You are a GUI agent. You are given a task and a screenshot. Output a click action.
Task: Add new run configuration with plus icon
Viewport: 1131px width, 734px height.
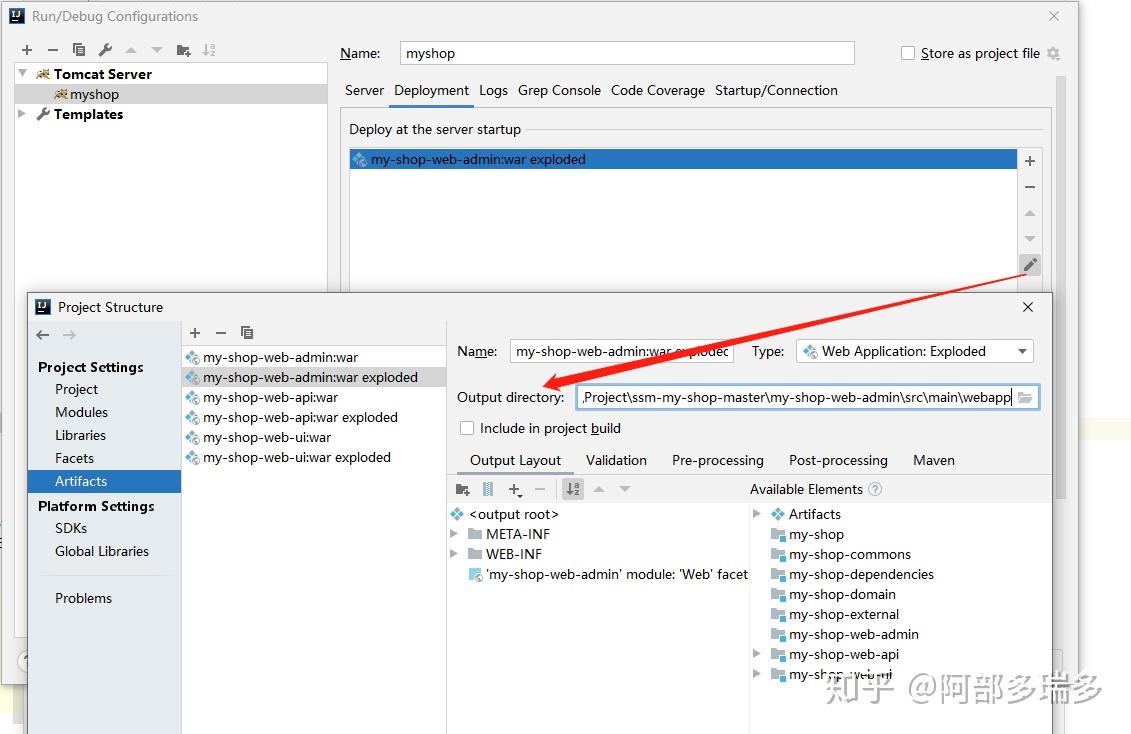tap(27, 50)
